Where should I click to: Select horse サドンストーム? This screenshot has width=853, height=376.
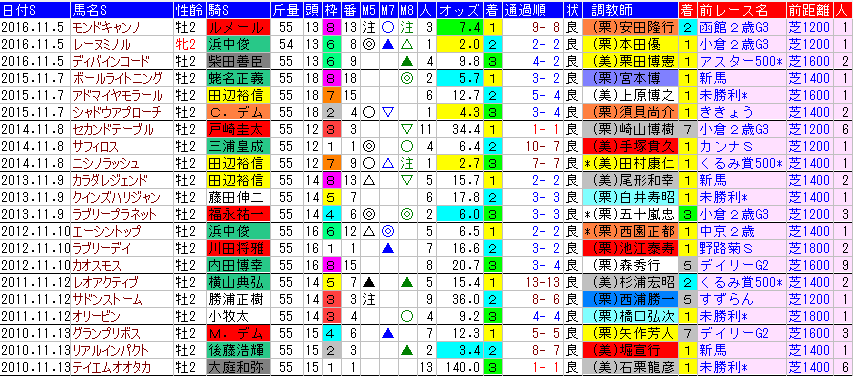107,300
